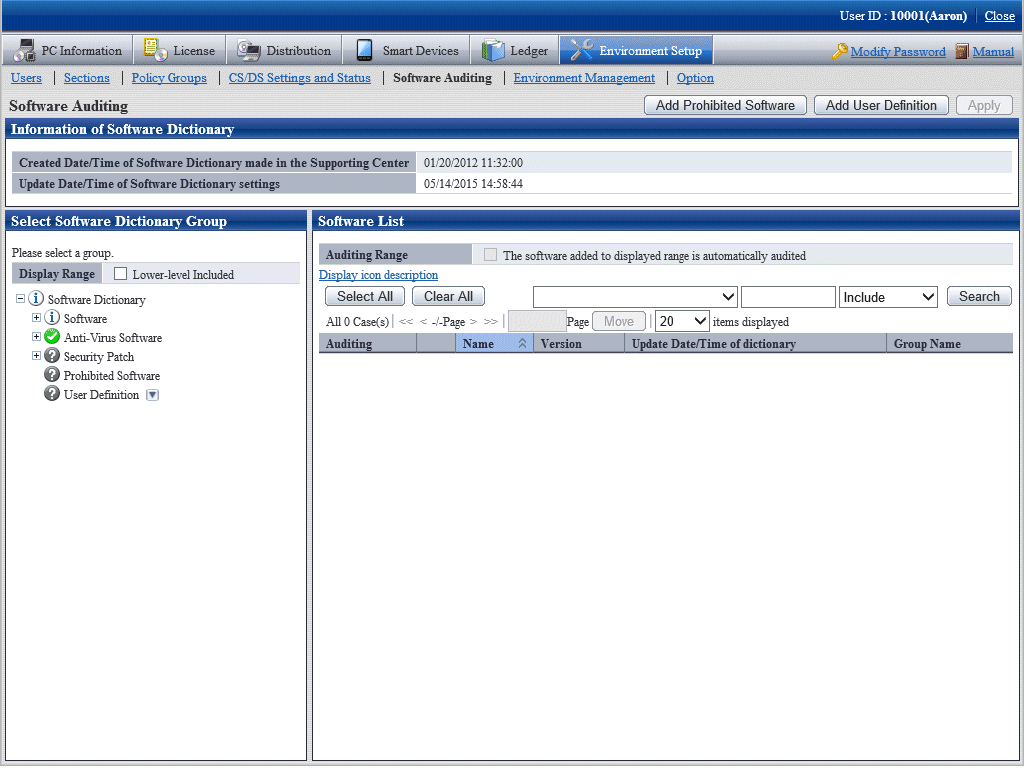This screenshot has height=768, width=1024.
Task: Enable the Lower-level Included checkbox
Action: pyautogui.click(x=121, y=274)
